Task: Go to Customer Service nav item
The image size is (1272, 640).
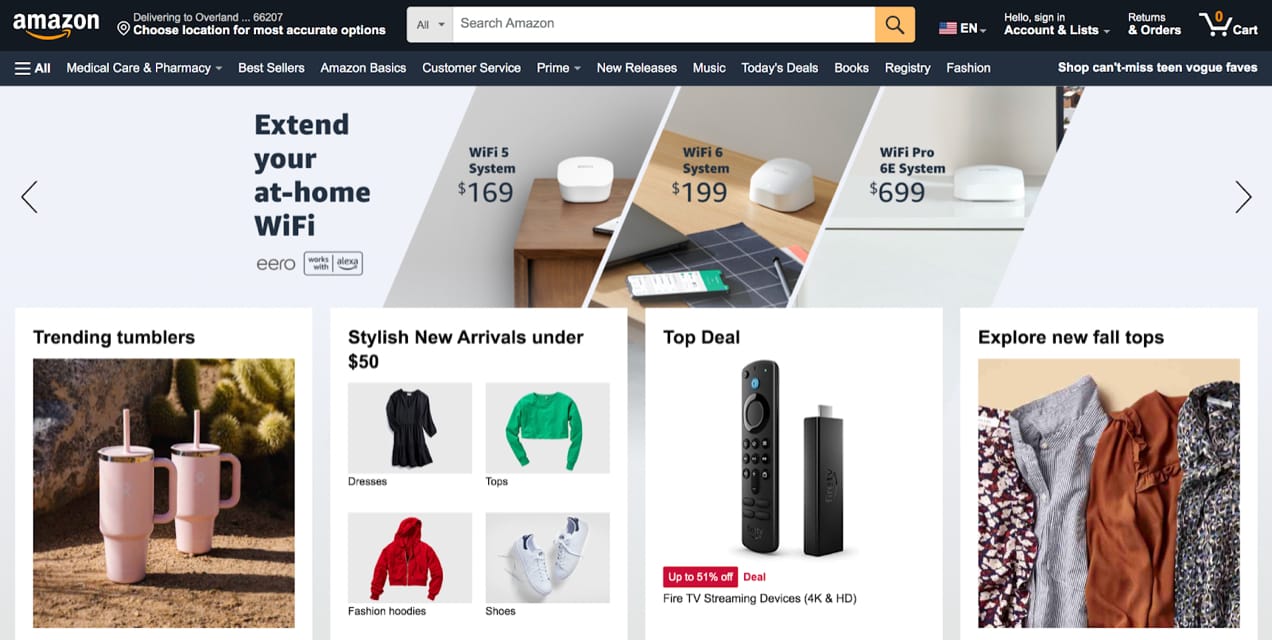Action: pyautogui.click(x=471, y=68)
